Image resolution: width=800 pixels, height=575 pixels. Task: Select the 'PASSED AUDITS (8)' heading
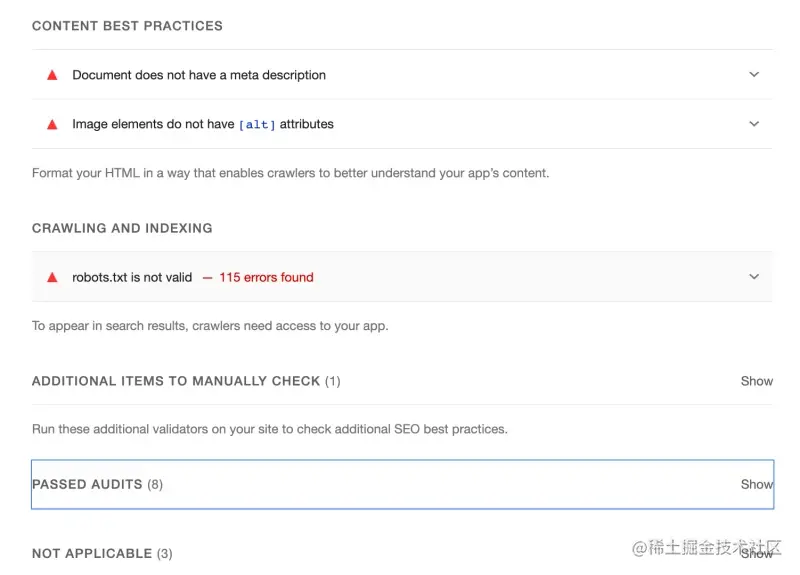point(97,484)
